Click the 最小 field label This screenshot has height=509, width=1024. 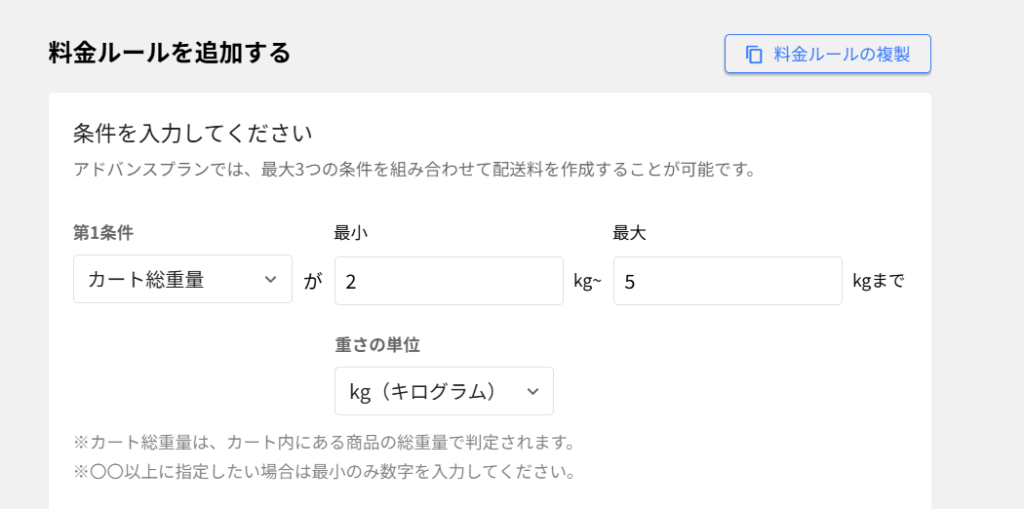[x=346, y=233]
